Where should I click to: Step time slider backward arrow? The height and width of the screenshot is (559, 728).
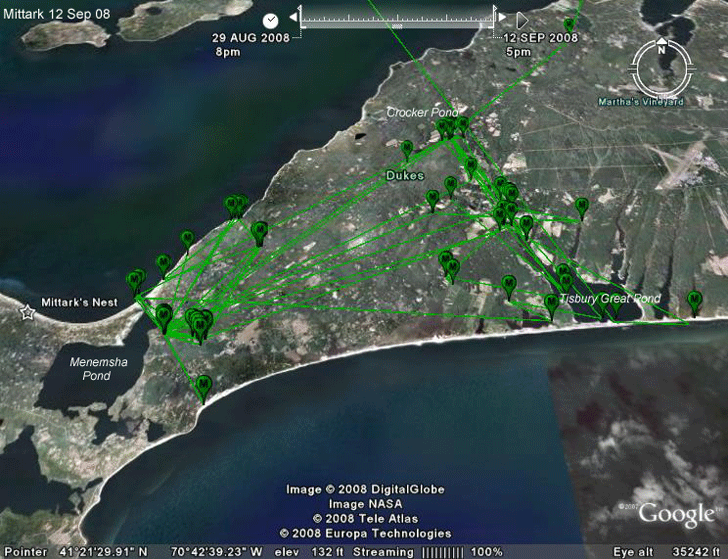pyautogui.click(x=293, y=17)
